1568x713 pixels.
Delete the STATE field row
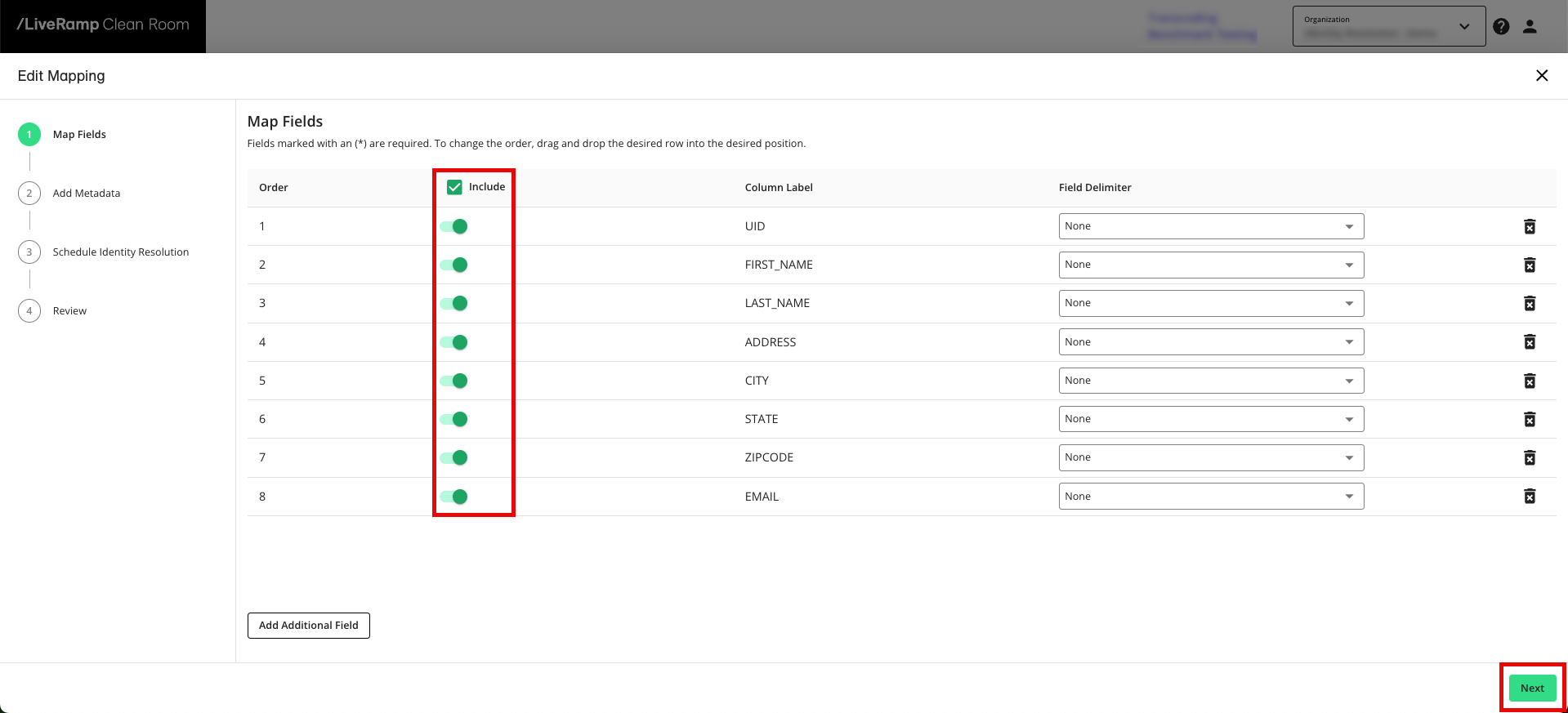pos(1529,420)
